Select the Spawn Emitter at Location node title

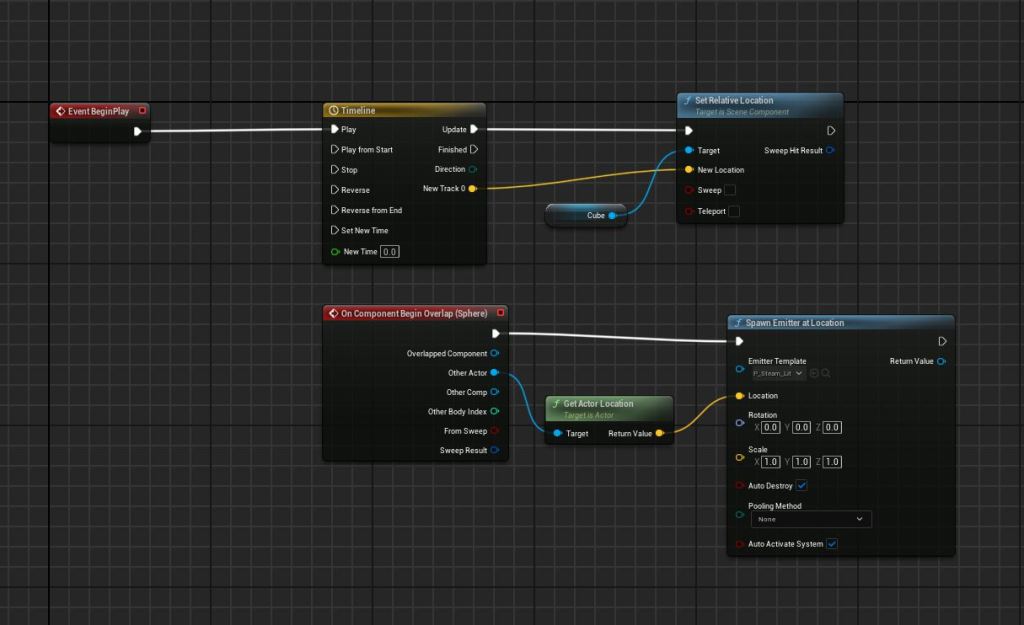pos(794,323)
